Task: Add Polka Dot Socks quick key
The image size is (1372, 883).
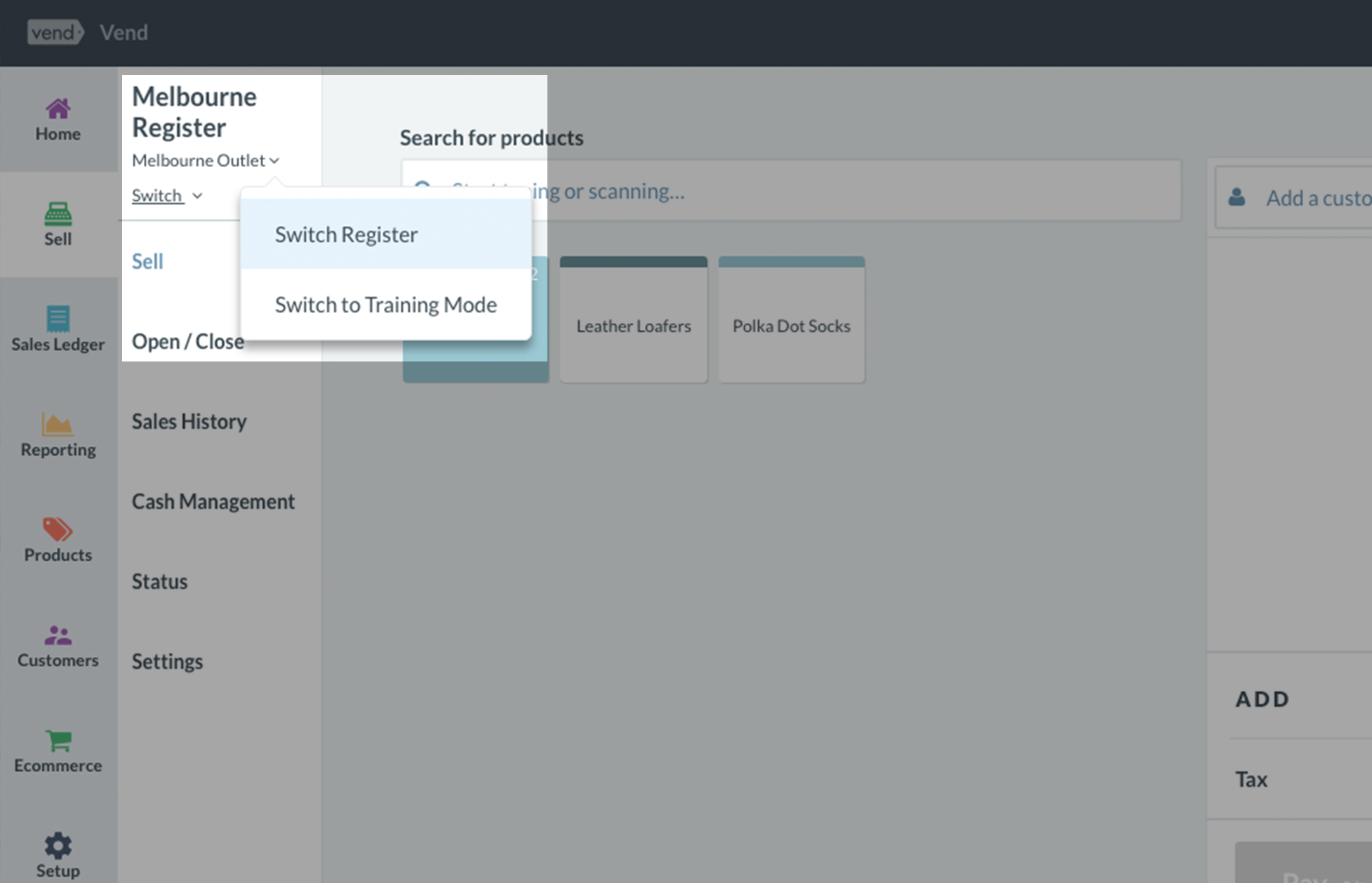Action: [x=791, y=326]
